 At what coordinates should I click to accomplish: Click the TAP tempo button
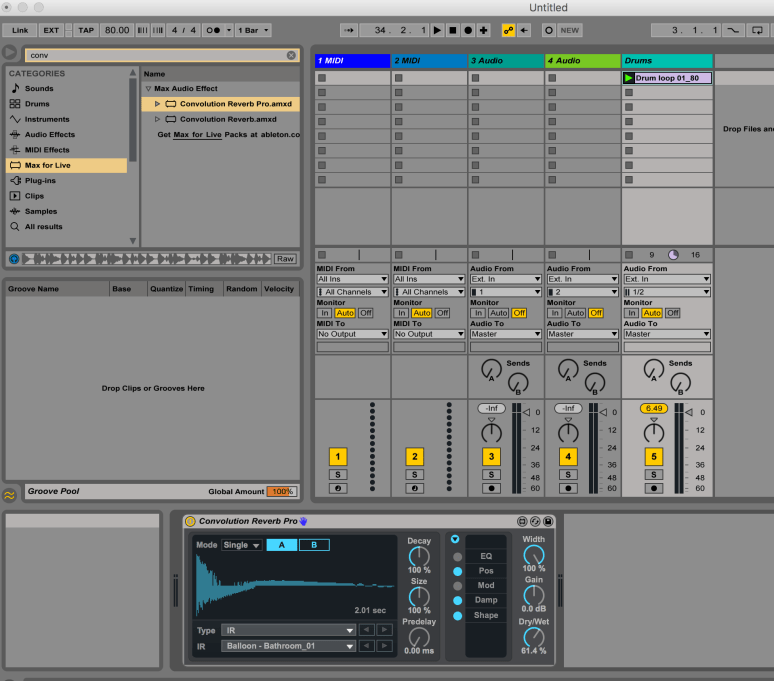[86, 30]
